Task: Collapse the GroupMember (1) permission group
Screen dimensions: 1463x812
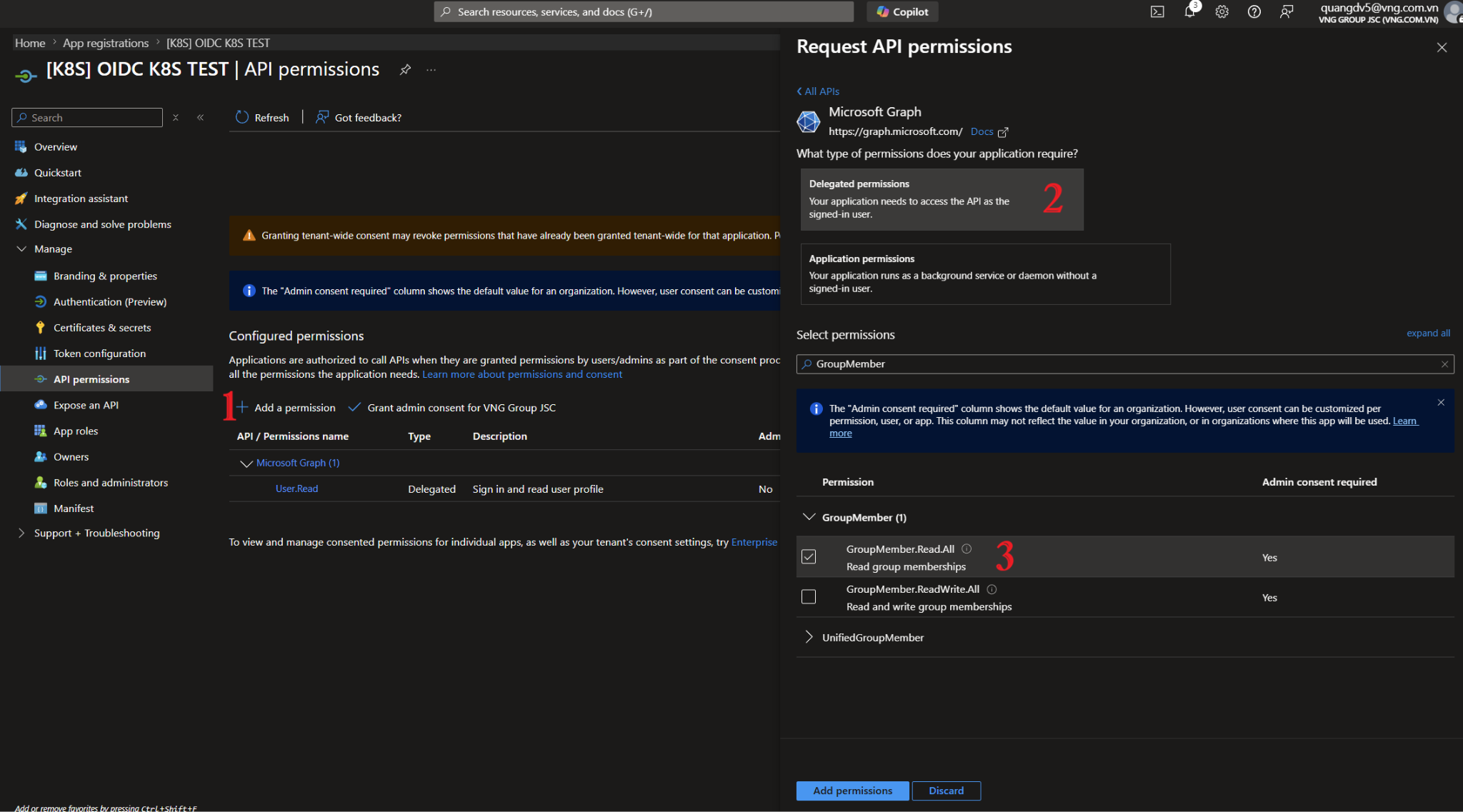Action: click(809, 516)
